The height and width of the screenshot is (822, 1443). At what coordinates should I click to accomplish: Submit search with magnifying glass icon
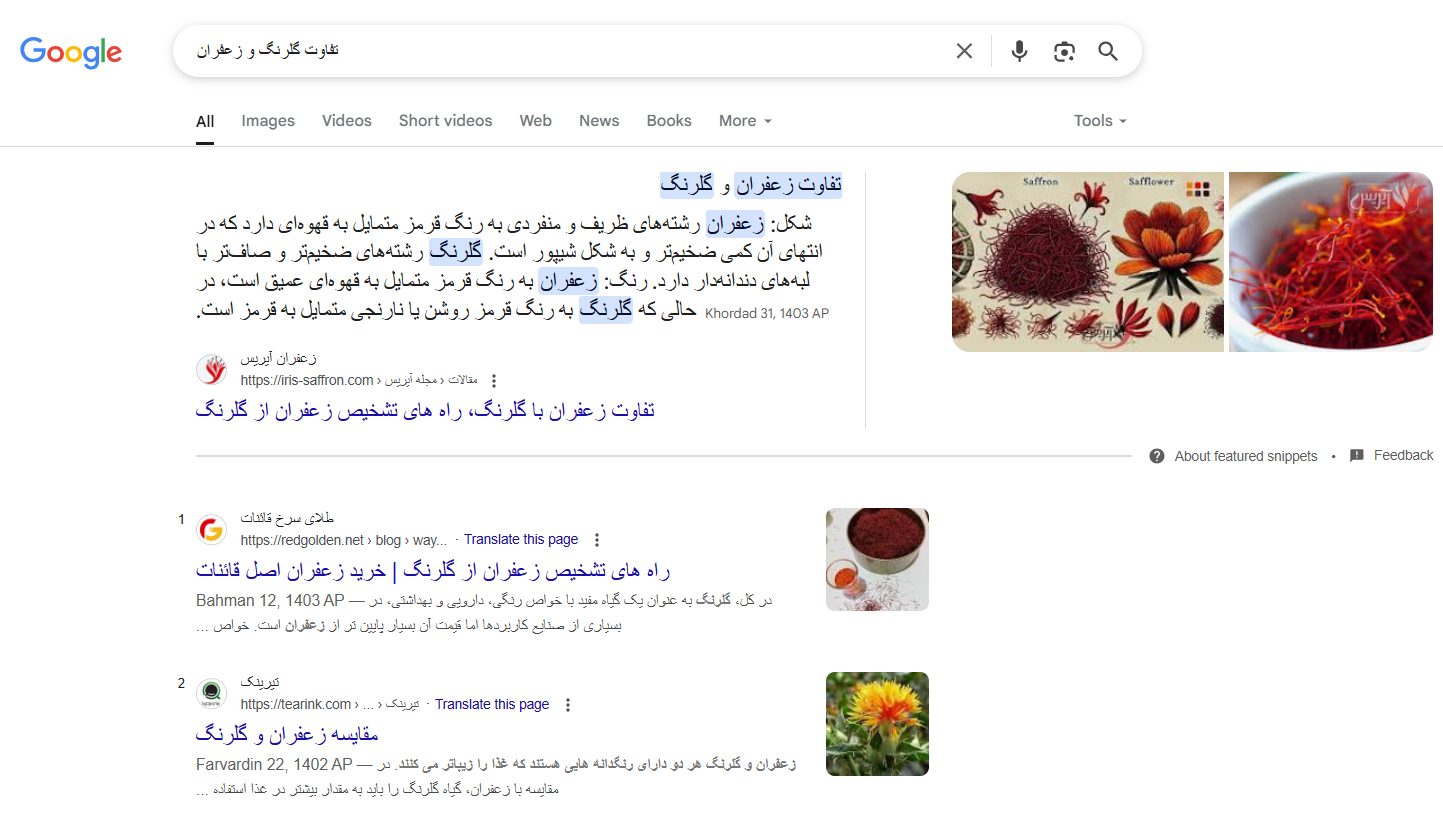click(1108, 51)
